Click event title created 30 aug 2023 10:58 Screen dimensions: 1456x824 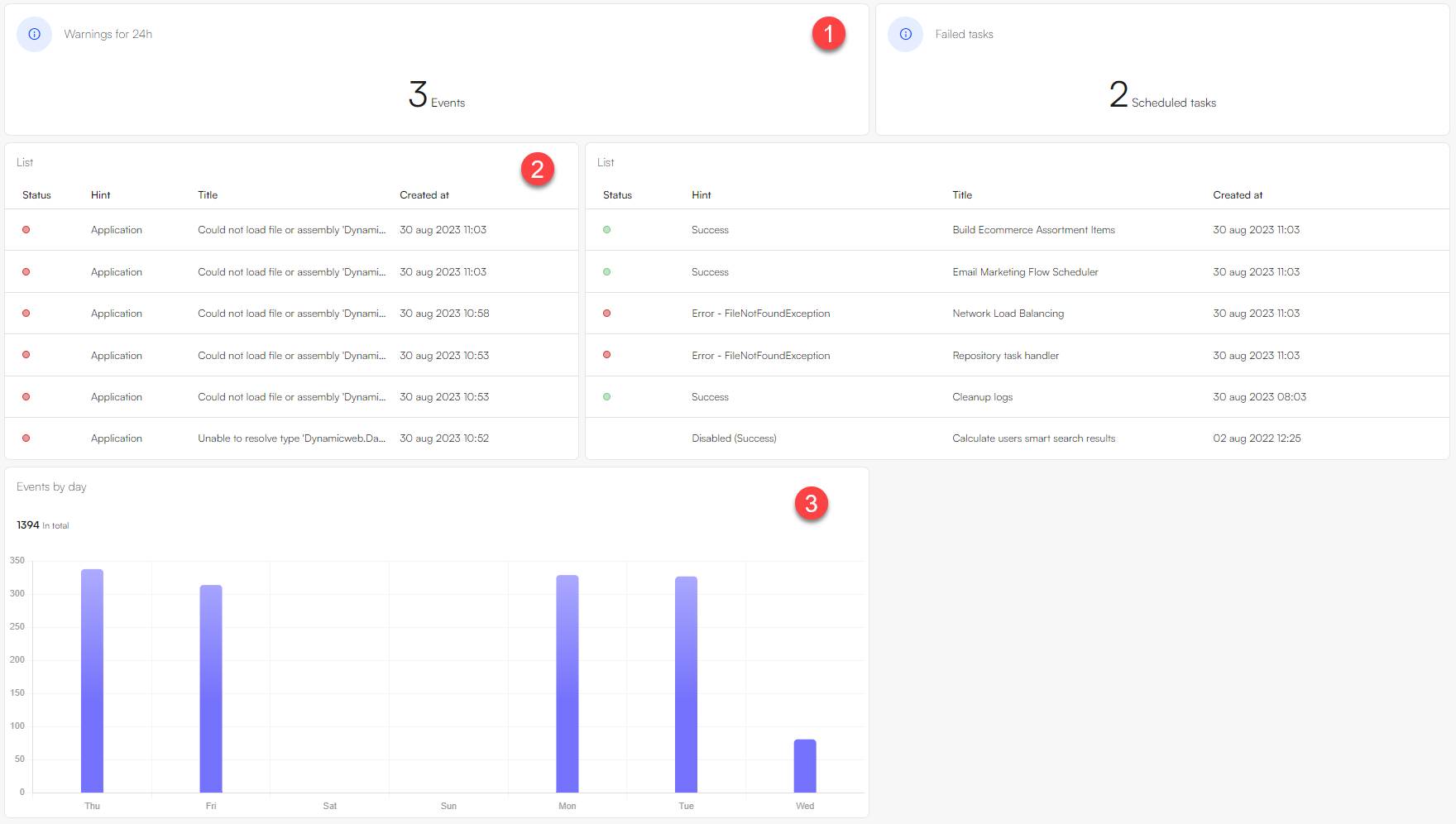click(291, 314)
